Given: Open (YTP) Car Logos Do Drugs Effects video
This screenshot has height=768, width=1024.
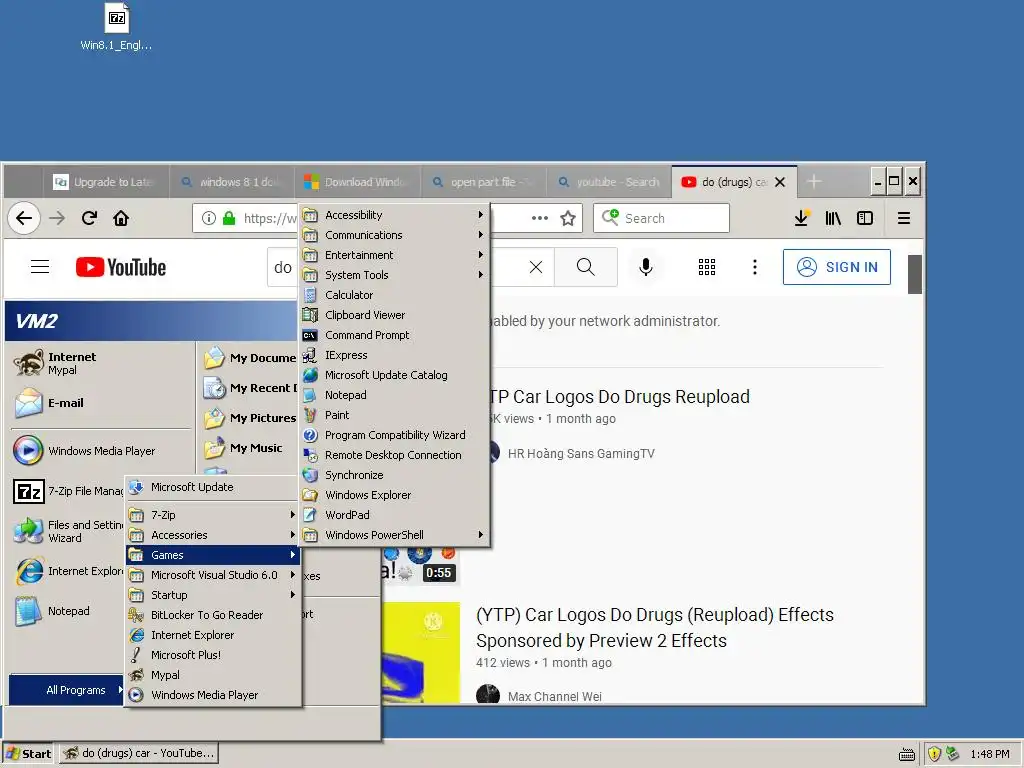Looking at the screenshot, I should coord(655,628).
